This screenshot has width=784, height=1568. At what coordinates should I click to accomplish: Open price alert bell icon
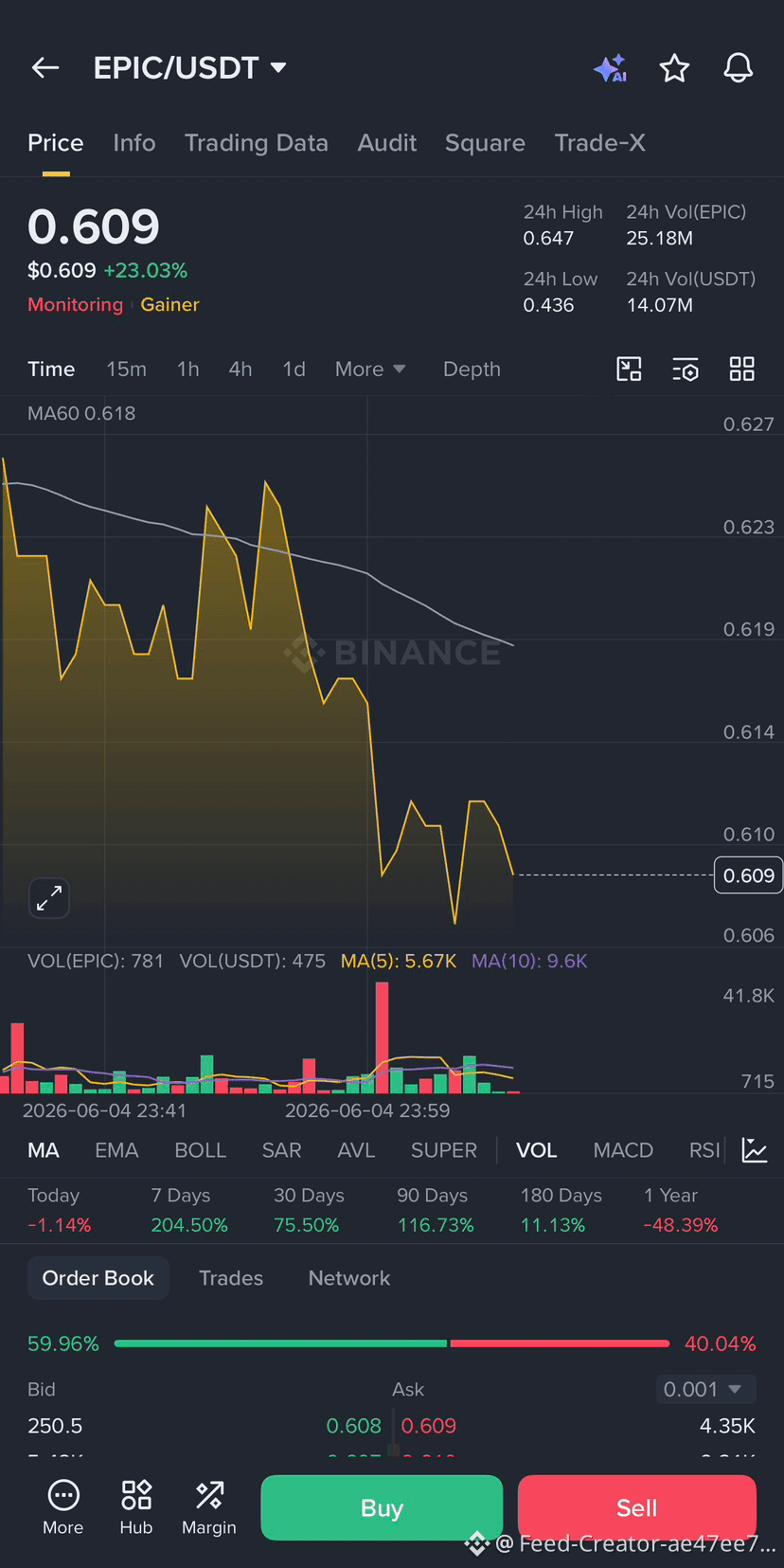pyautogui.click(x=739, y=68)
